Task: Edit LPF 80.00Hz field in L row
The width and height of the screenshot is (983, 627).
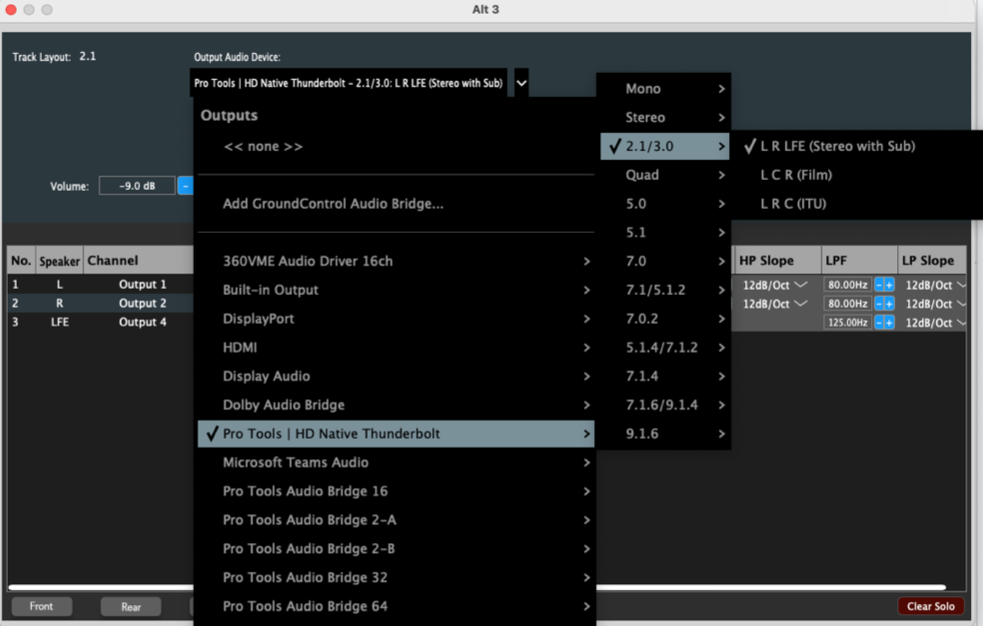Action: (x=848, y=285)
